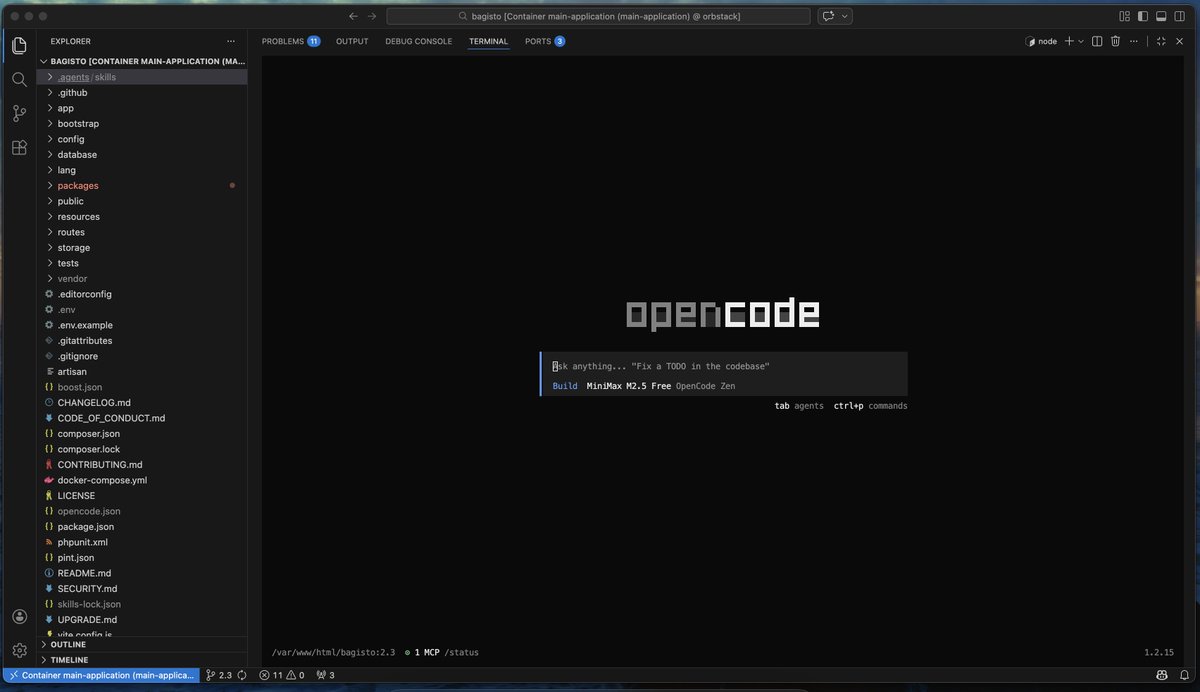Expand the vendor folder
This screenshot has height=692, width=1200.
click(142, 278)
